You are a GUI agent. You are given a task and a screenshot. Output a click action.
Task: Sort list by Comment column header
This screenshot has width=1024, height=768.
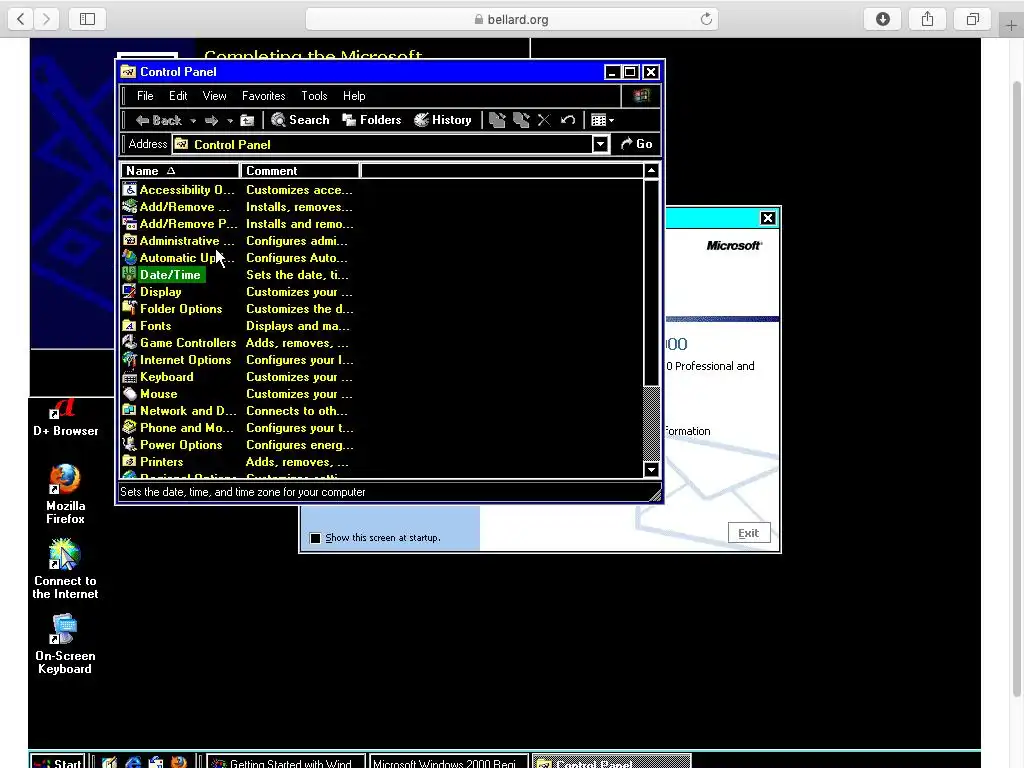(300, 171)
